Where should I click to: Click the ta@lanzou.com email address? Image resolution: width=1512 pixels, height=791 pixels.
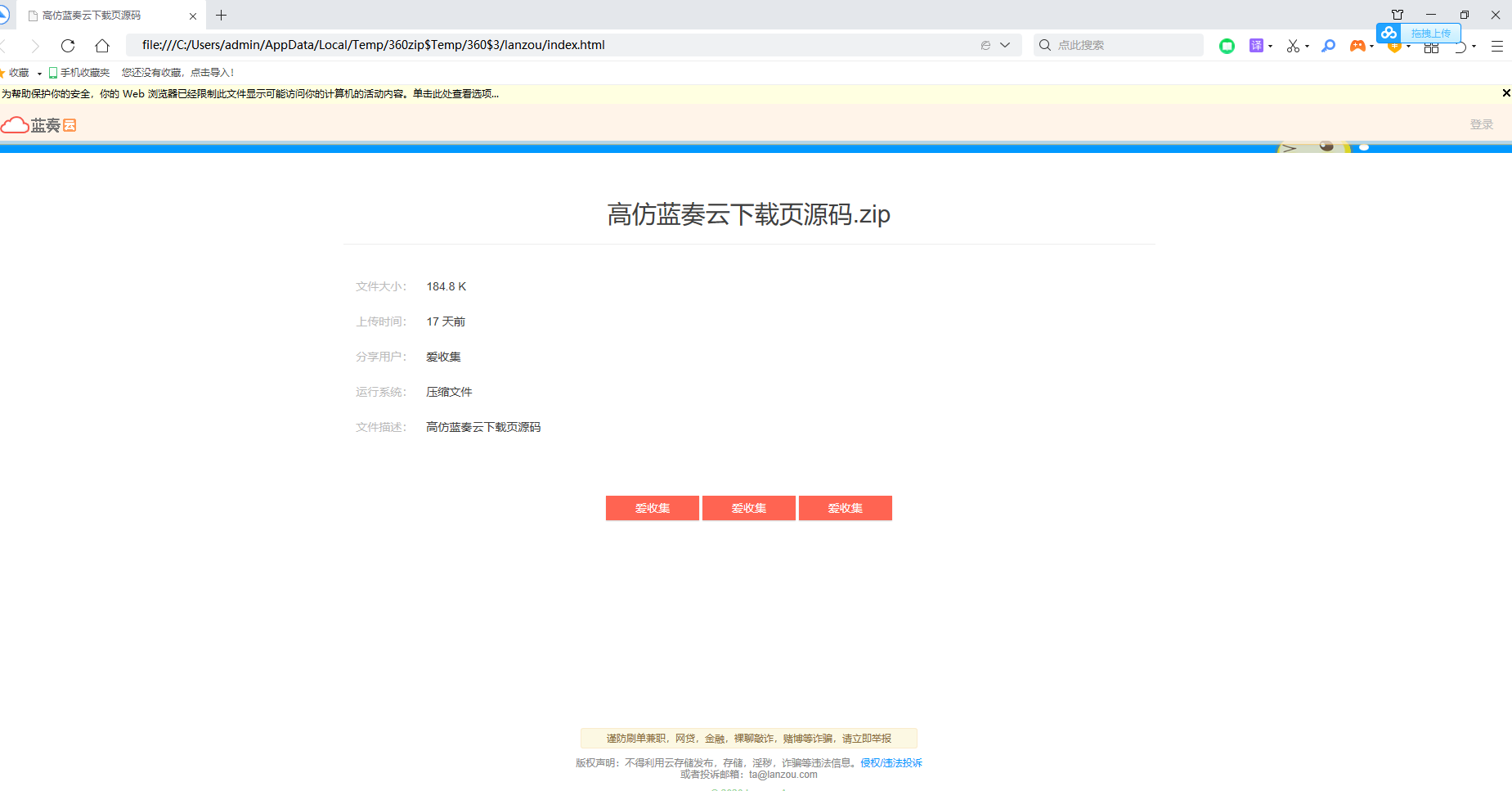click(x=783, y=775)
